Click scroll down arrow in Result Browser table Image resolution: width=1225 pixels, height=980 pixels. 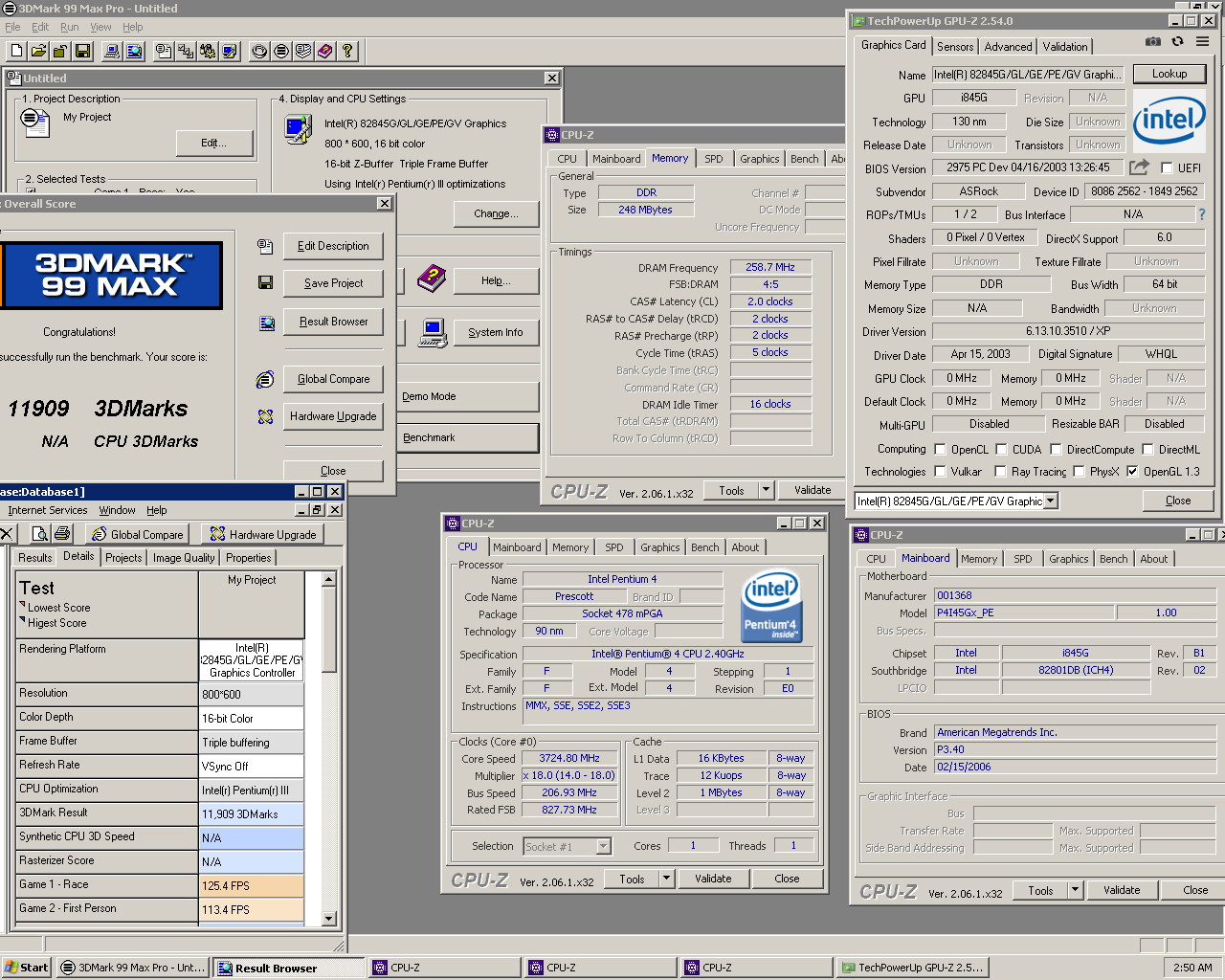pos(328,919)
